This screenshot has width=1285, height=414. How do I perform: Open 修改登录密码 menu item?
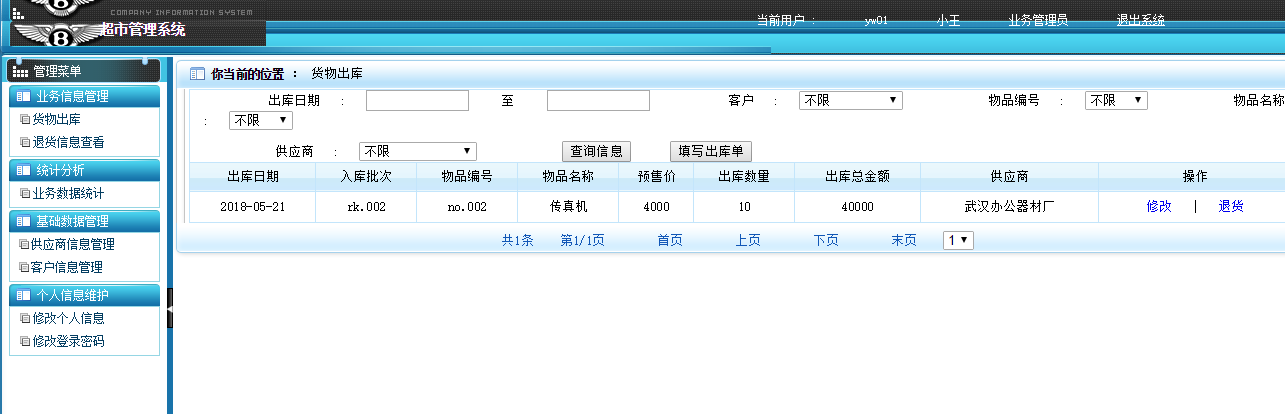[68, 342]
